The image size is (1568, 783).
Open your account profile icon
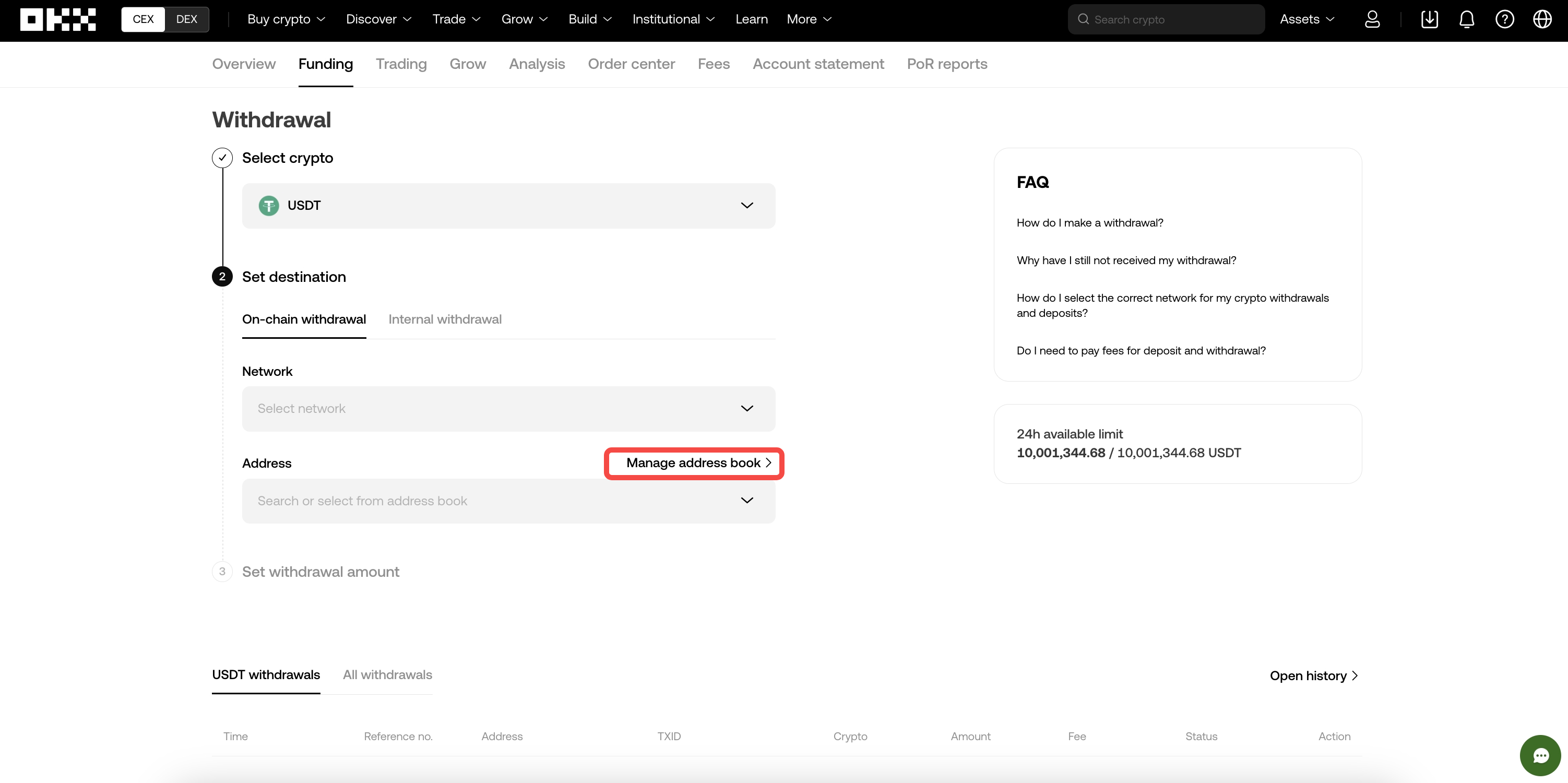[x=1373, y=19]
